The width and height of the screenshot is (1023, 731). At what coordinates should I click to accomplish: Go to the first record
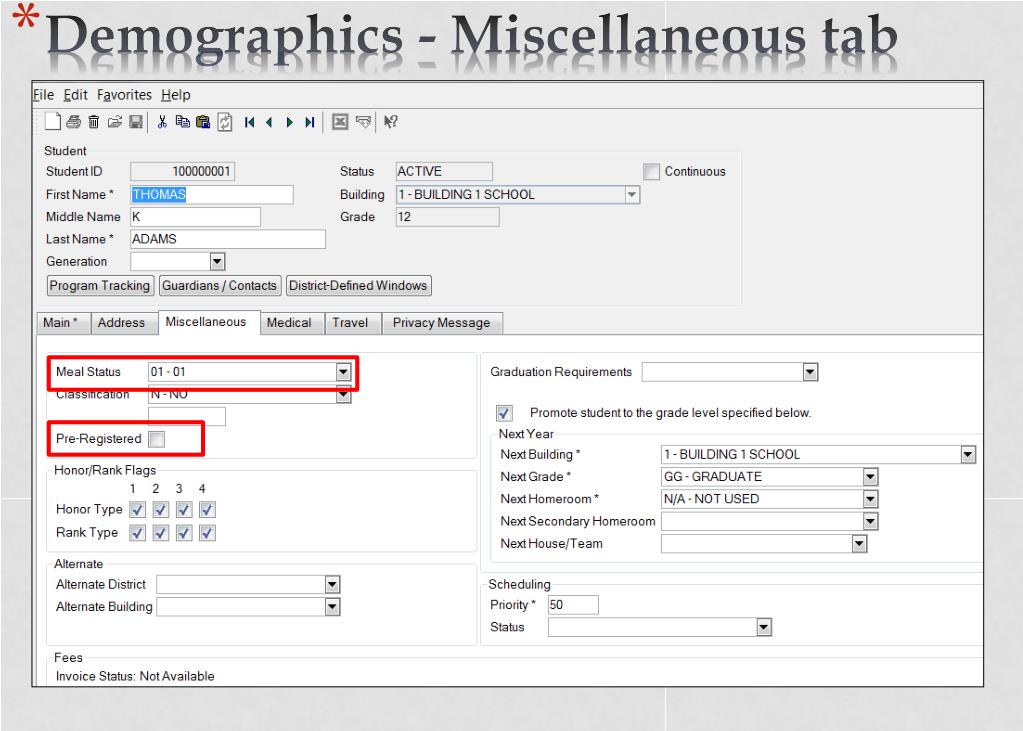(x=249, y=122)
